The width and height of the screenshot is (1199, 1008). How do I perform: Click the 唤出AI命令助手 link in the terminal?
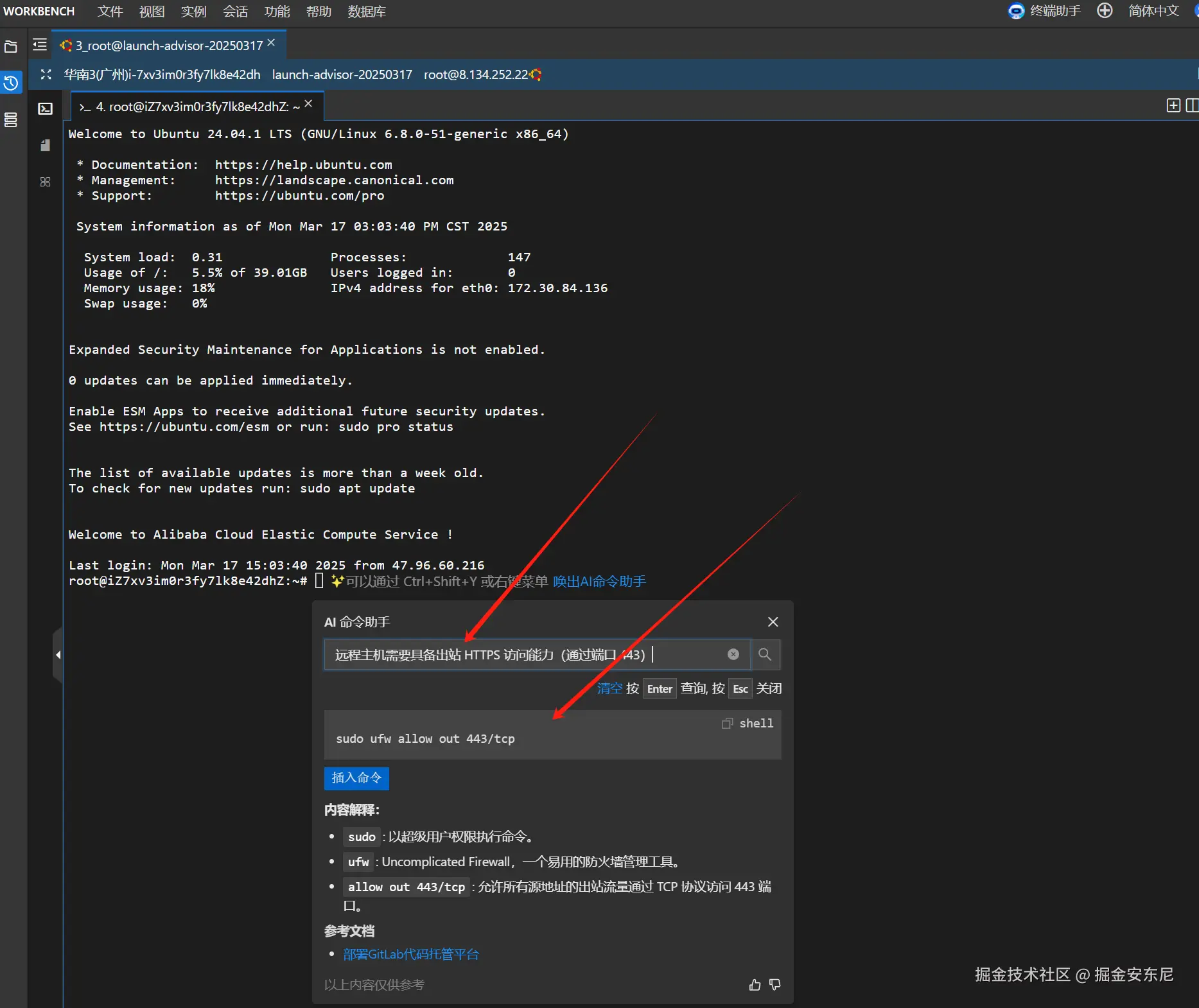pos(599,582)
